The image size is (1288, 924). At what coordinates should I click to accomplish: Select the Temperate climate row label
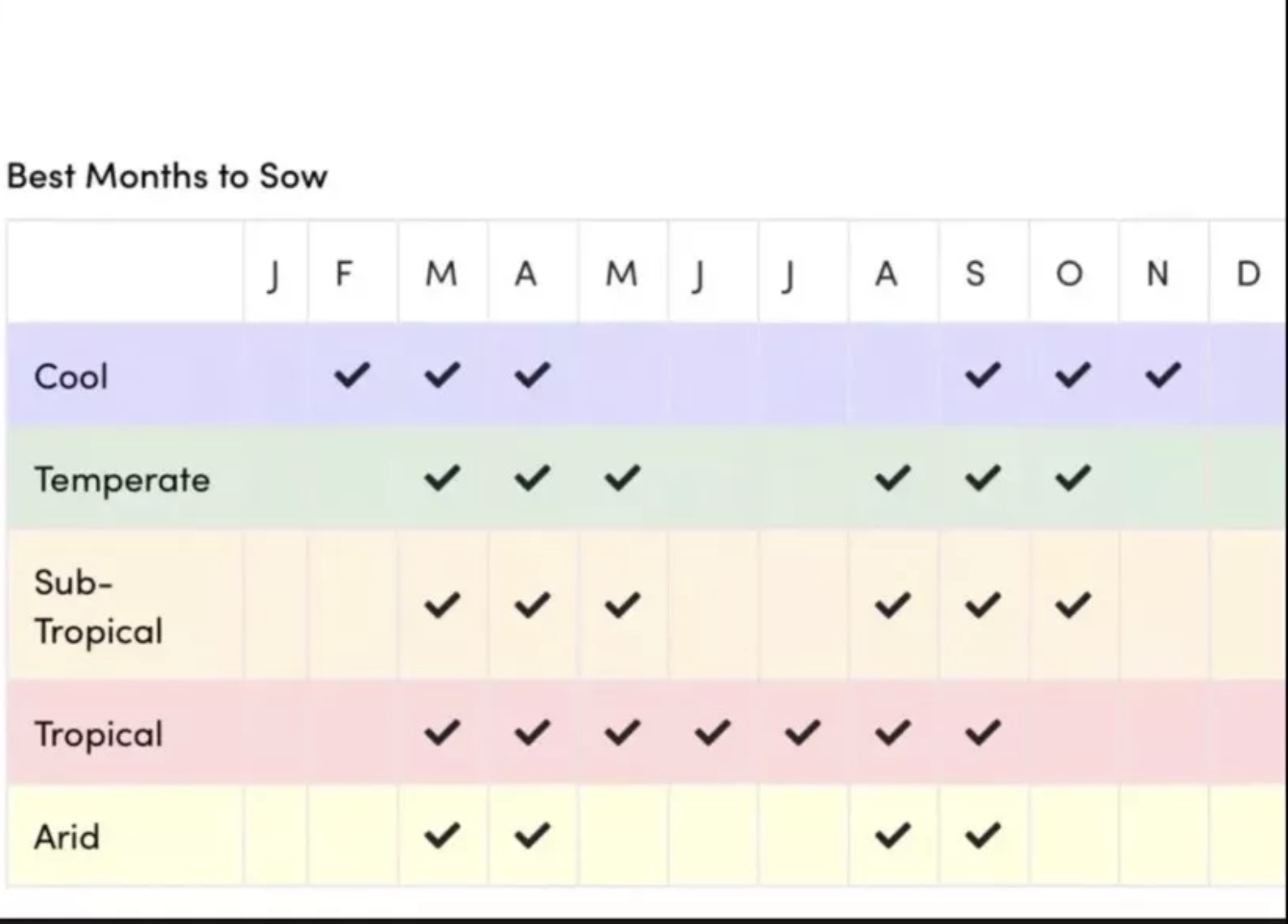tap(122, 479)
